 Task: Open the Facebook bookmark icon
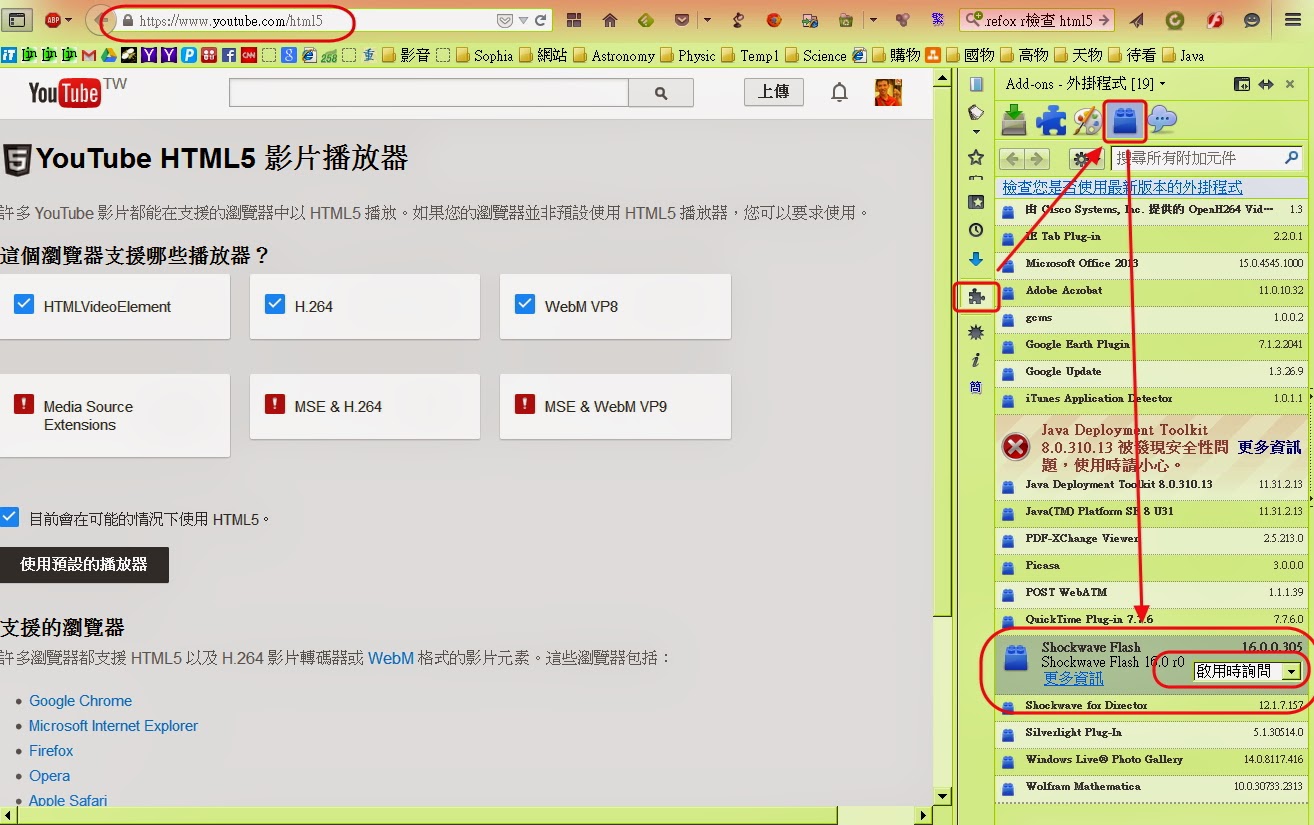[229, 56]
